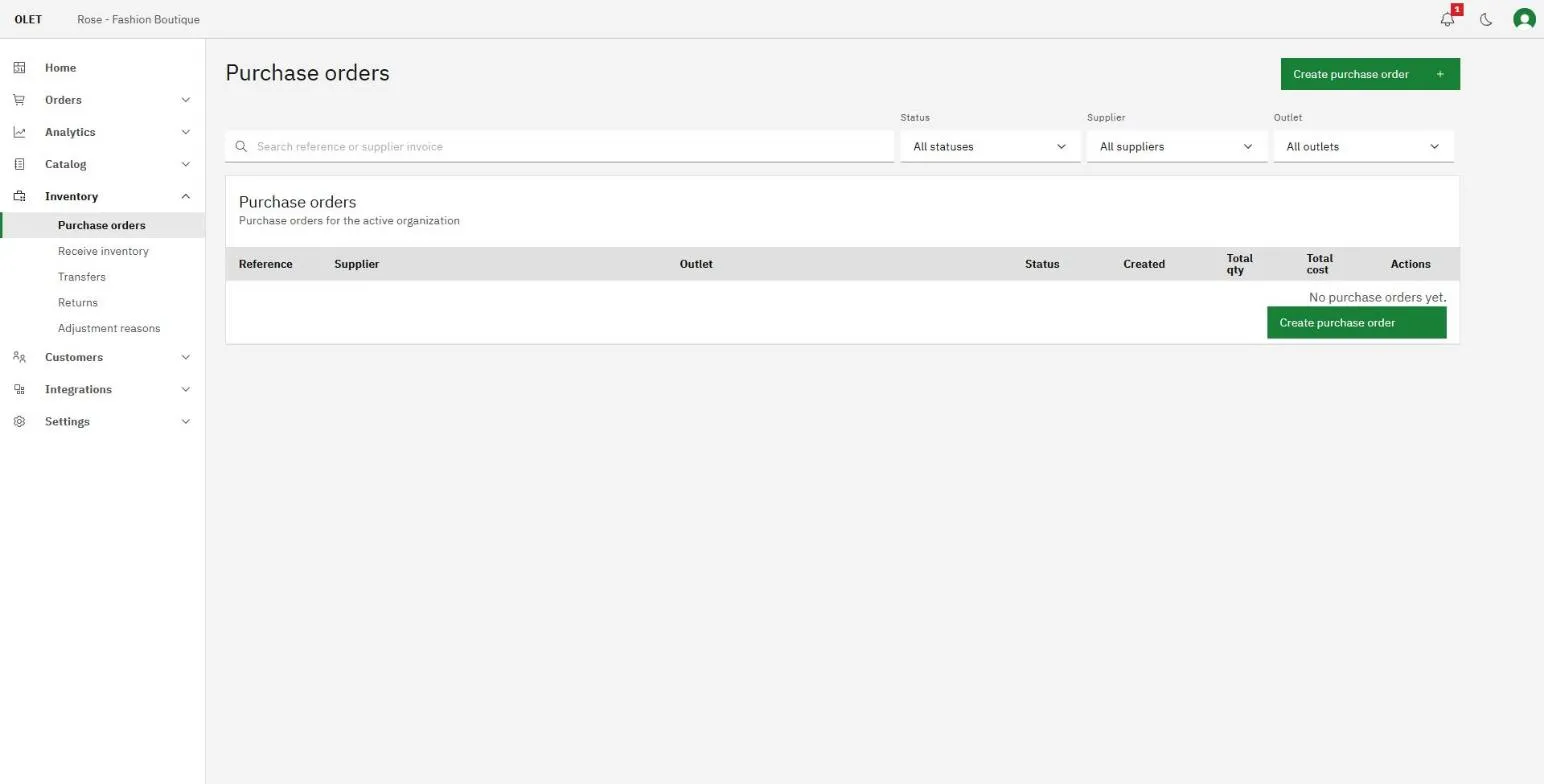Click the Outlet column header
The image size is (1544, 784).
coord(696,264)
